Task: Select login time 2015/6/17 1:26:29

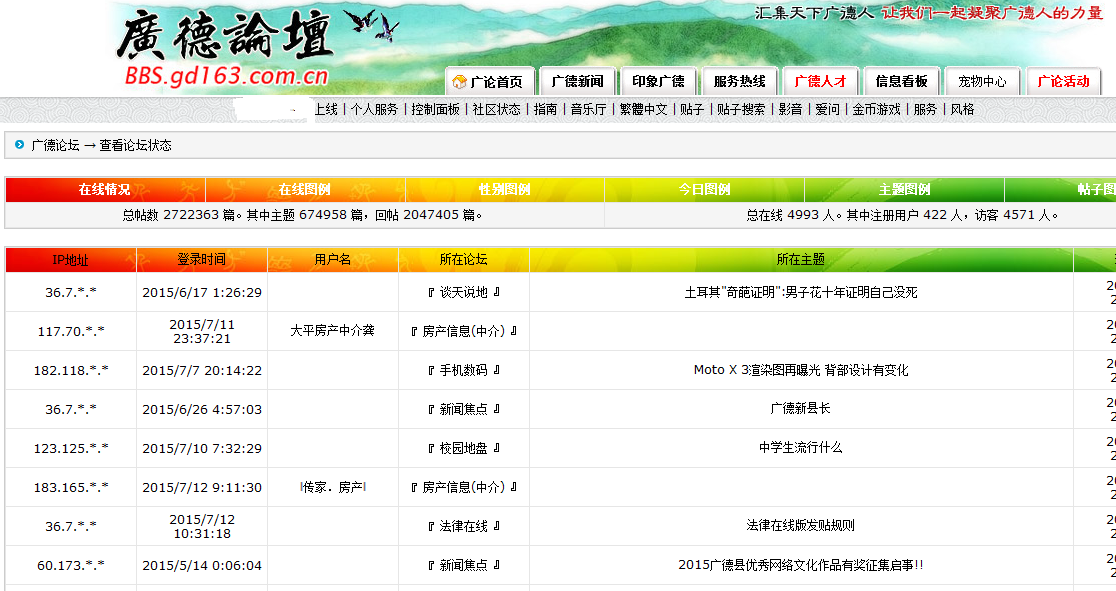Action: tap(202, 292)
